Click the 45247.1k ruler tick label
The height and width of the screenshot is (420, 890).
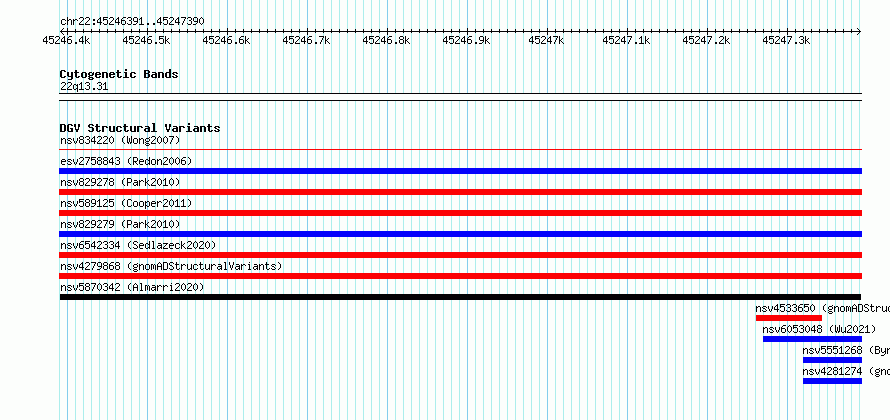click(626, 40)
